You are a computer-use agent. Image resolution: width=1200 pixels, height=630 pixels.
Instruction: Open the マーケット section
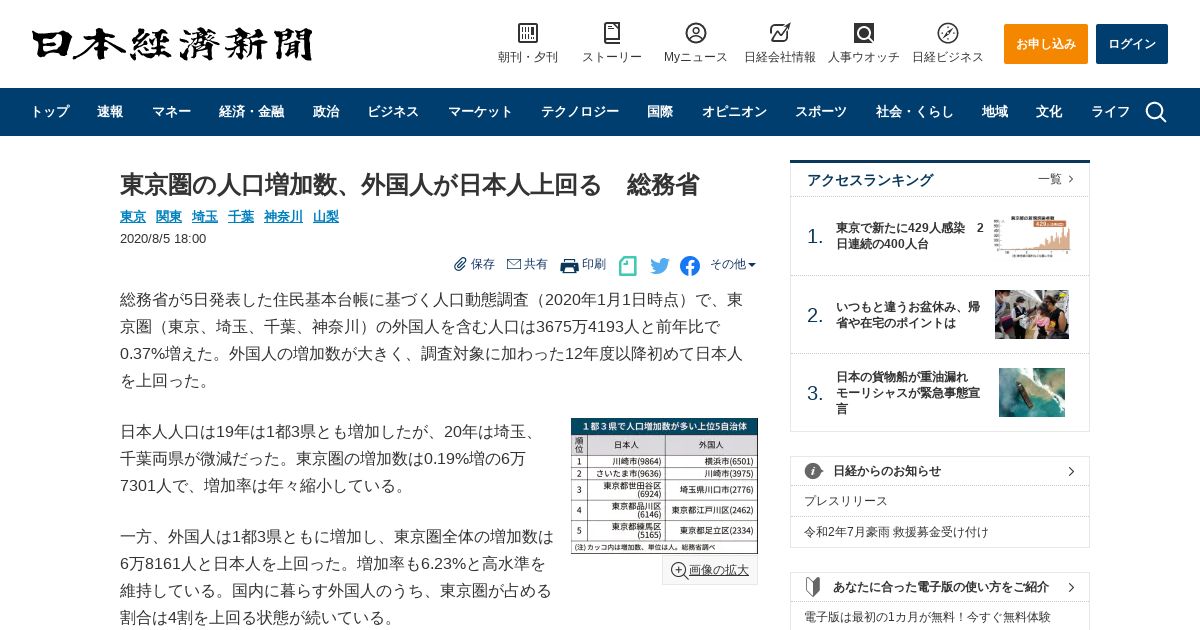480,112
